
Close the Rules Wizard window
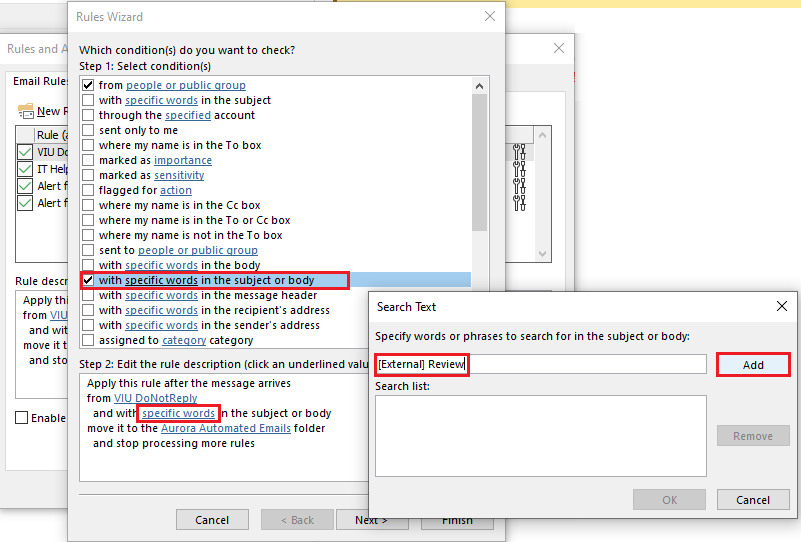click(x=490, y=16)
